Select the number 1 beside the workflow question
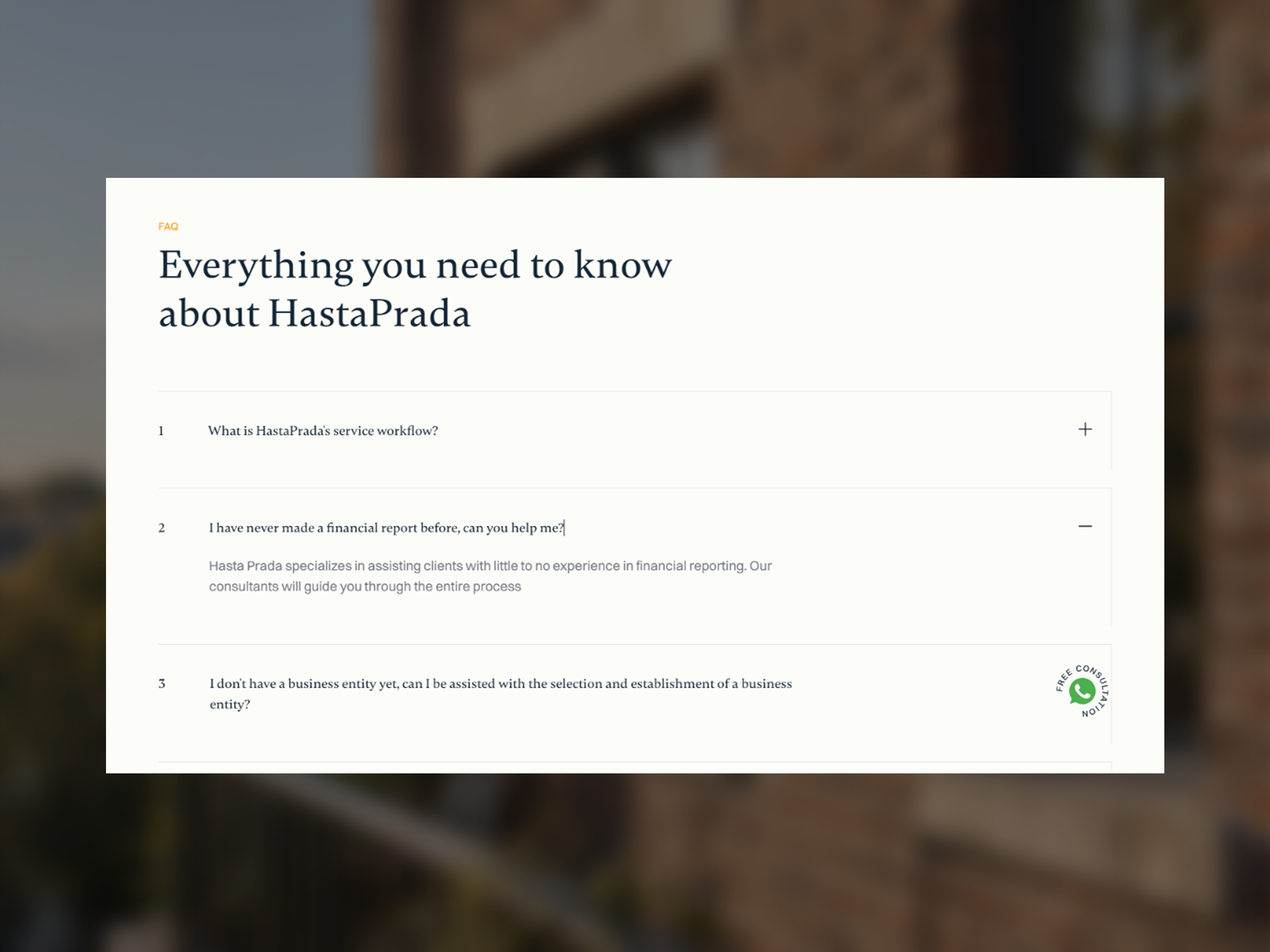Screen dimensions: 1270x952 pos(161,431)
